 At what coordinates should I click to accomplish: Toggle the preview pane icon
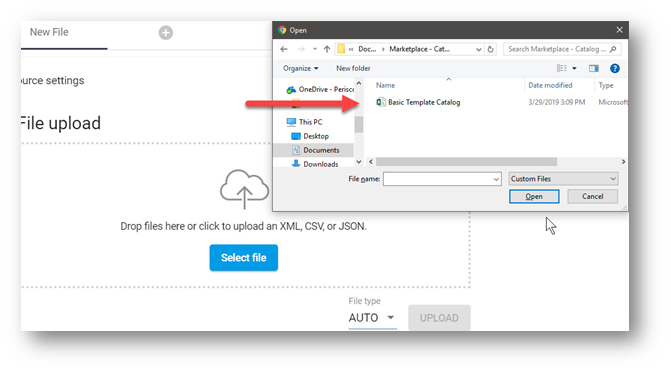click(594, 68)
